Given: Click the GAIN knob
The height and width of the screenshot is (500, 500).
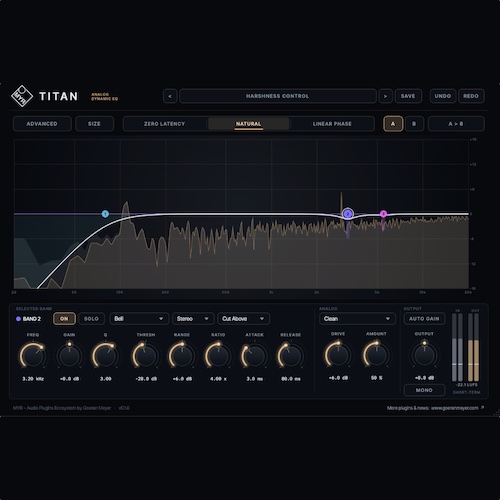Looking at the screenshot, I should pos(69,355).
